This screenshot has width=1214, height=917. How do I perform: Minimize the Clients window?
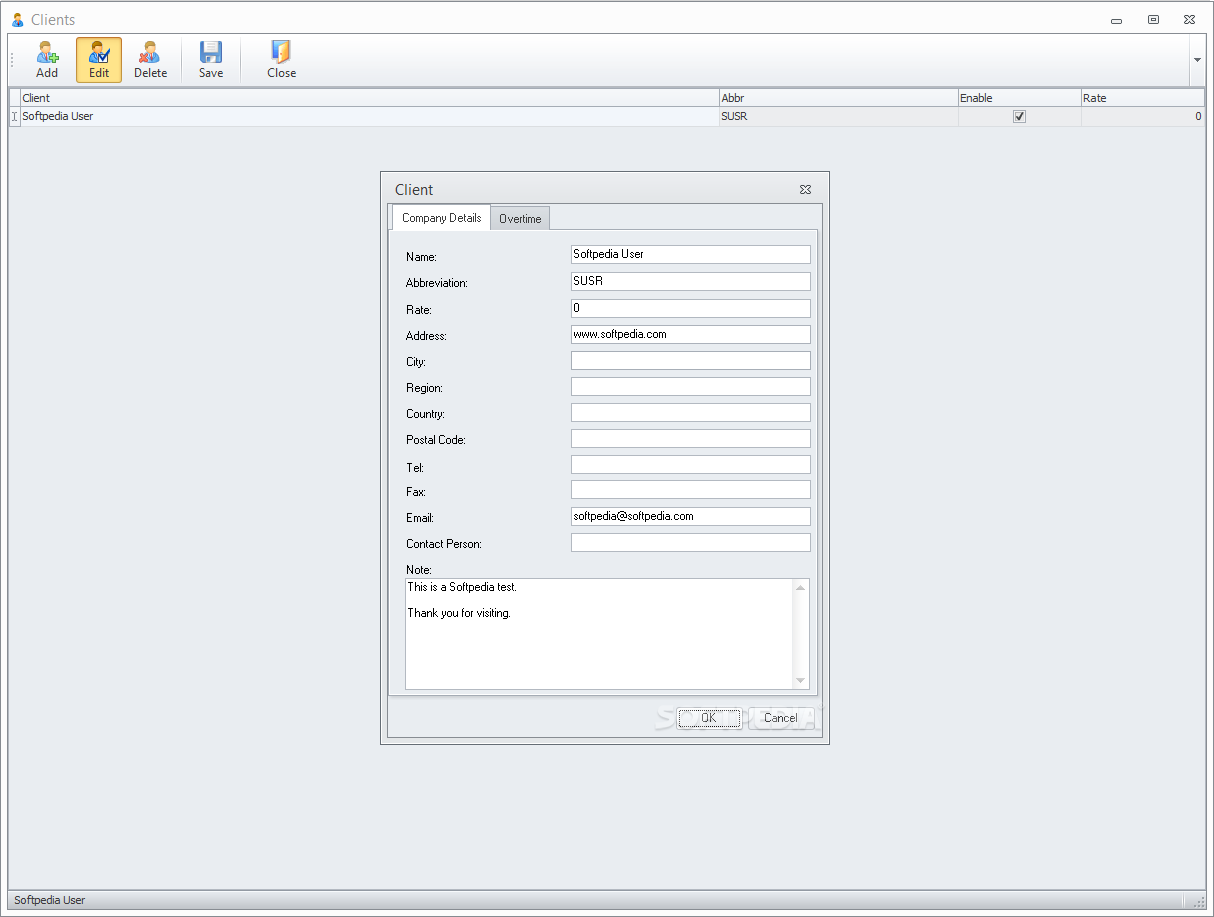pos(1117,19)
